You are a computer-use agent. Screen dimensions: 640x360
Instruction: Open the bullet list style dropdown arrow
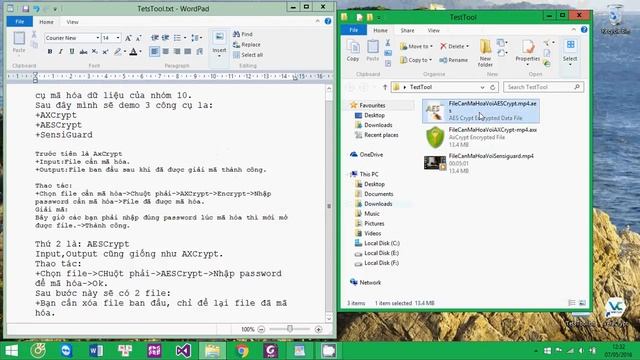[x=185, y=38]
